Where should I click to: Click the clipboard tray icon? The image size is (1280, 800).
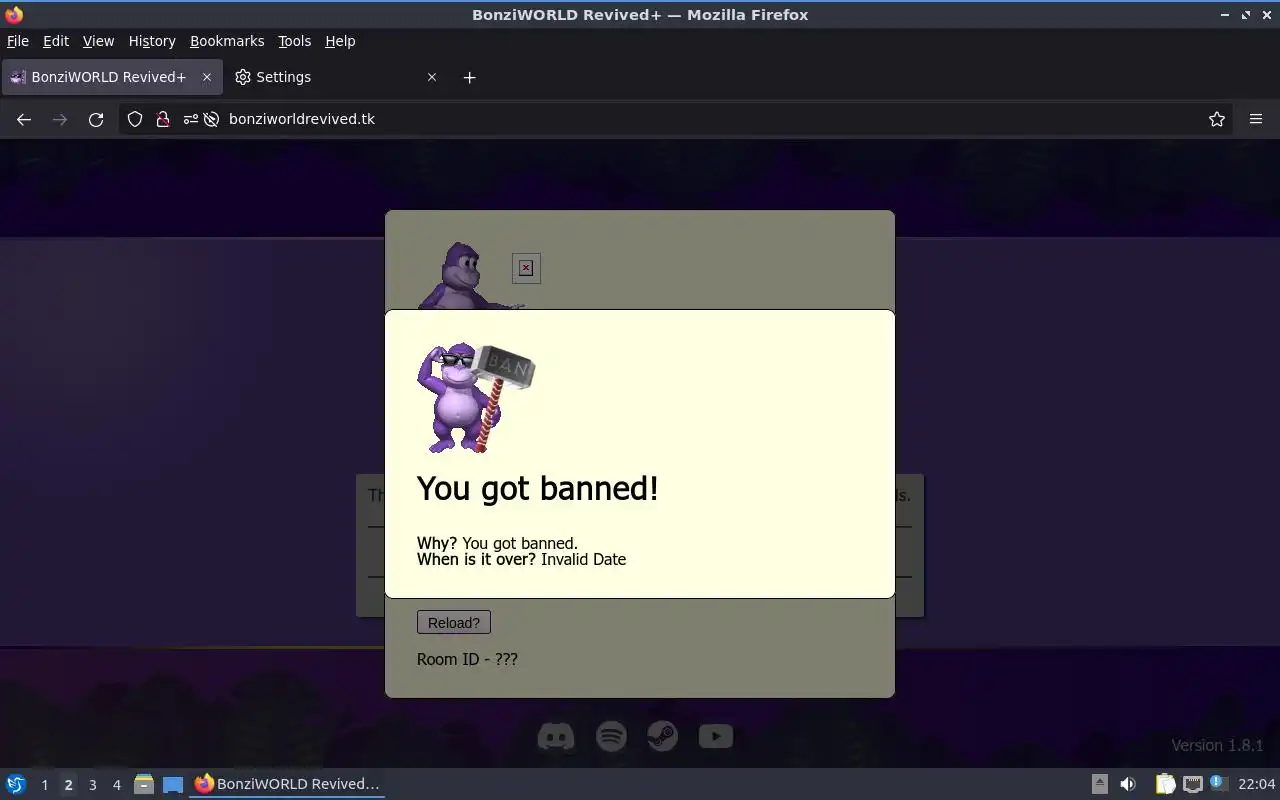click(1165, 784)
